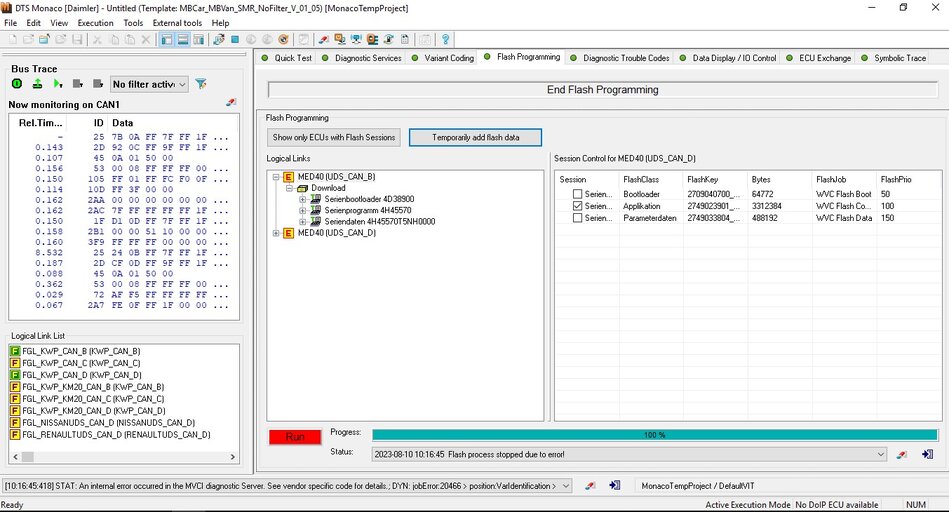
Task: Click the 100 % progress bar
Action: coord(655,435)
